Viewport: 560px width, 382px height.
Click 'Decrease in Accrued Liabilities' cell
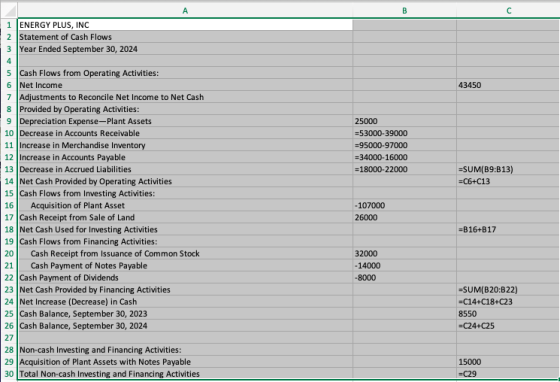(185, 169)
